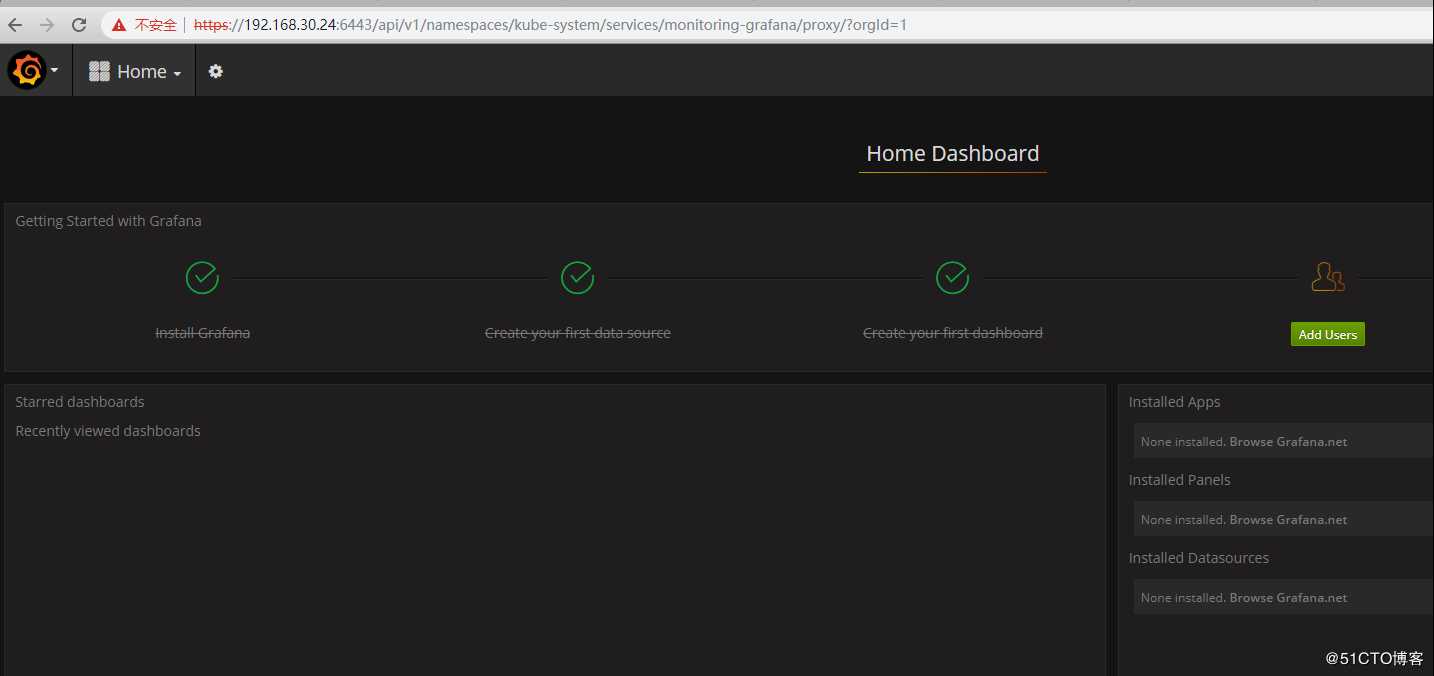Click Create your first data source step

[578, 333]
